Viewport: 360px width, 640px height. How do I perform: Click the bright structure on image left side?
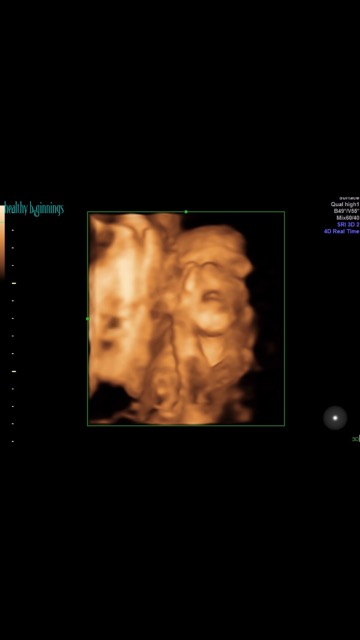pyautogui.click(x=122, y=294)
